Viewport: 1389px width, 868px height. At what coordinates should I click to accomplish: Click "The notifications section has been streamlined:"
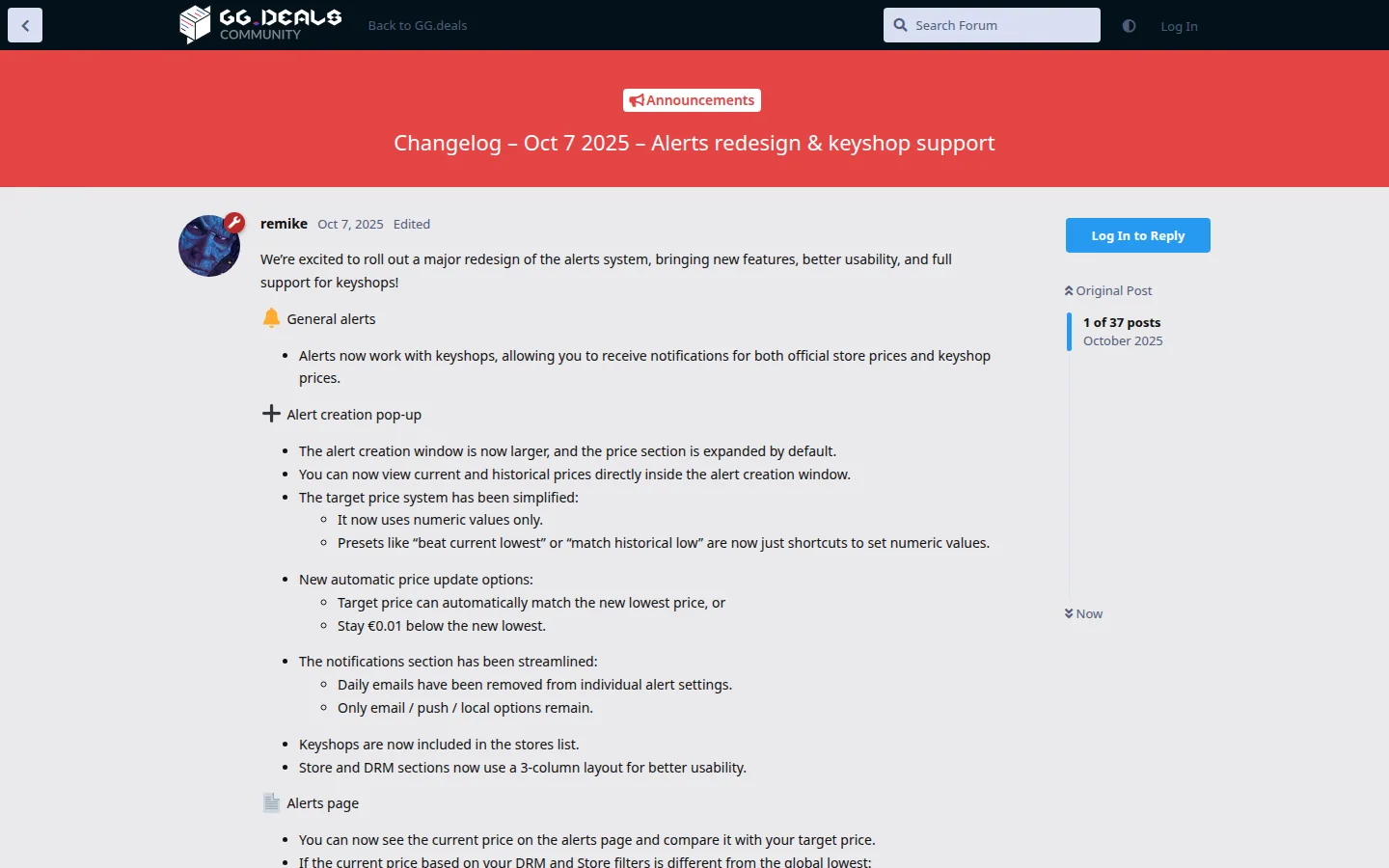point(449,662)
